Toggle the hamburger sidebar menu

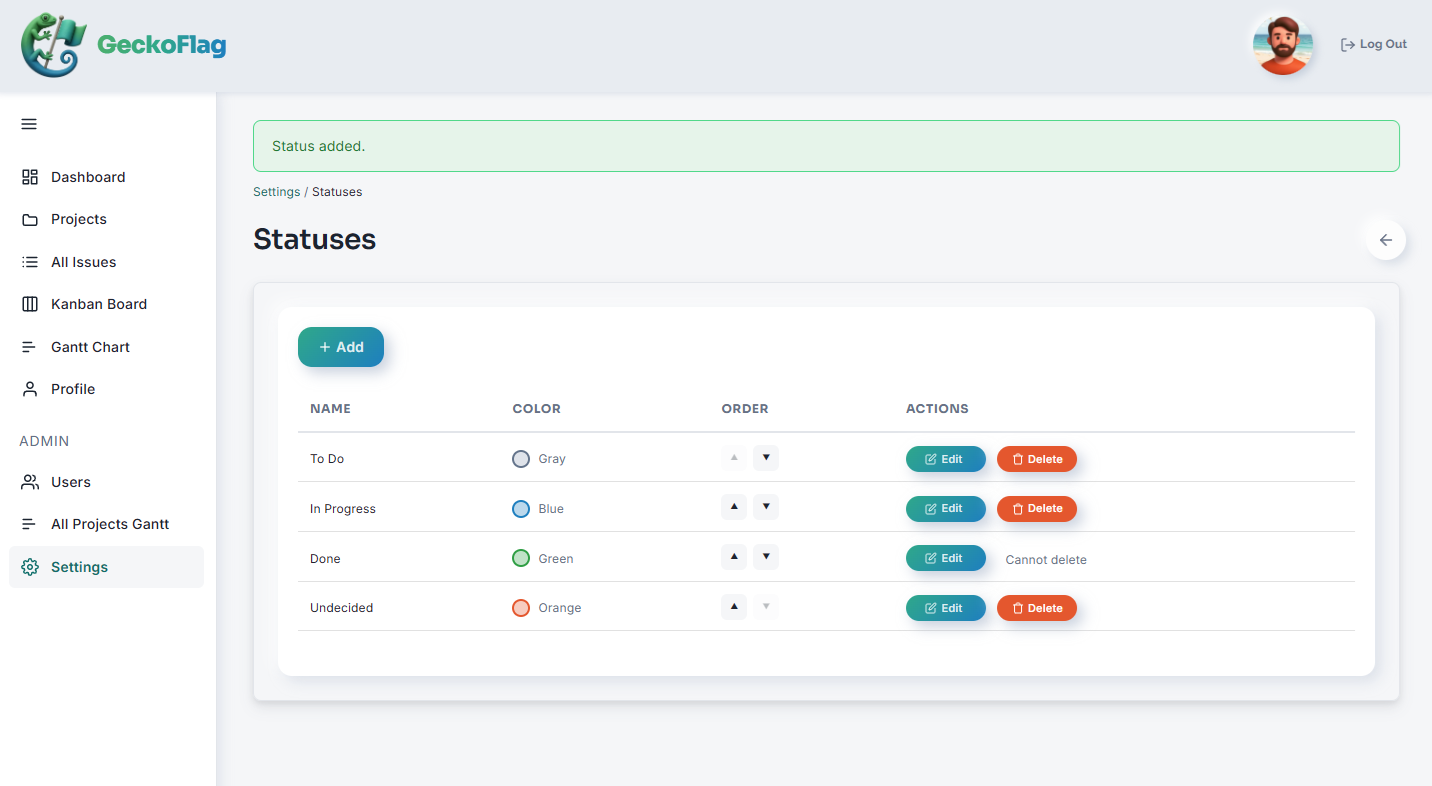[x=29, y=124]
